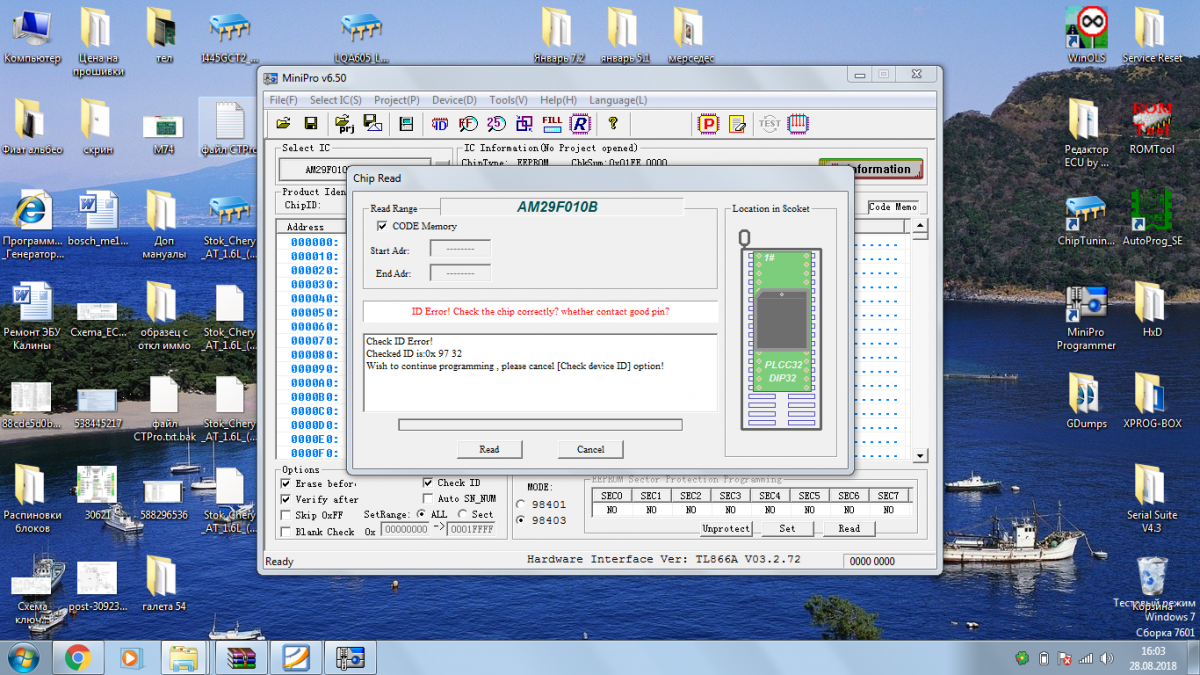Enable the Auto SN_NUM checkbox

point(428,498)
